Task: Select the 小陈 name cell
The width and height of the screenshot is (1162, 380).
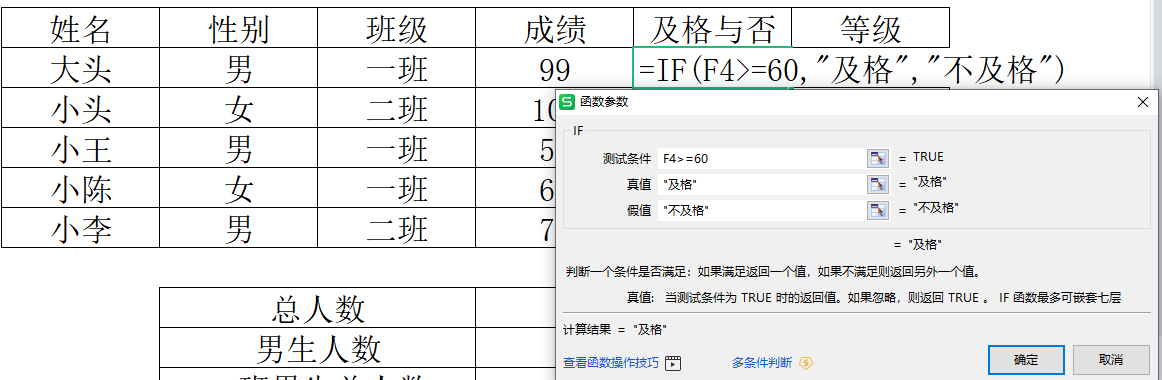Action: [x=80, y=188]
